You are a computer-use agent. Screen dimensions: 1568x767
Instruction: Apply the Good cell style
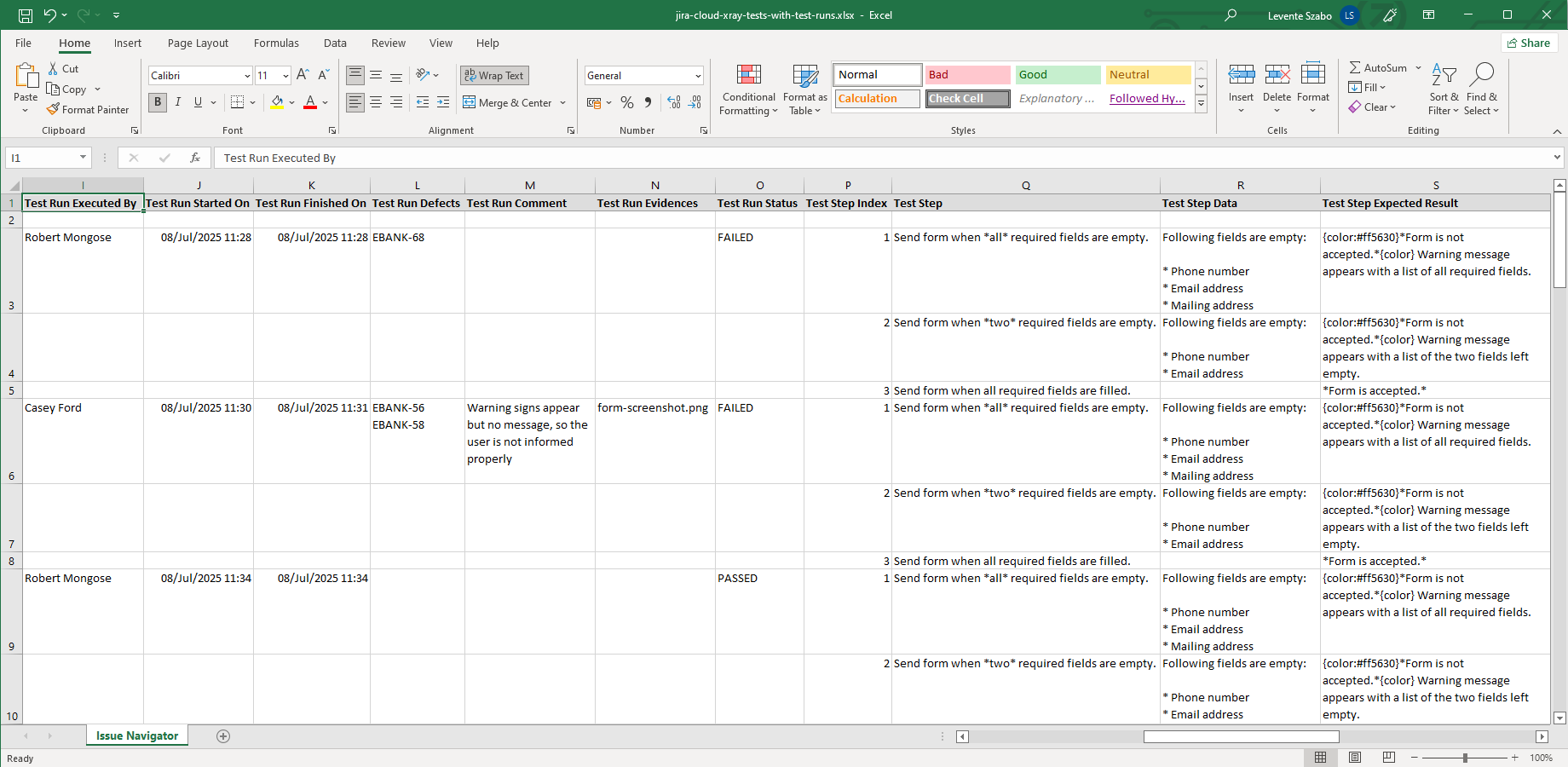pos(1058,75)
